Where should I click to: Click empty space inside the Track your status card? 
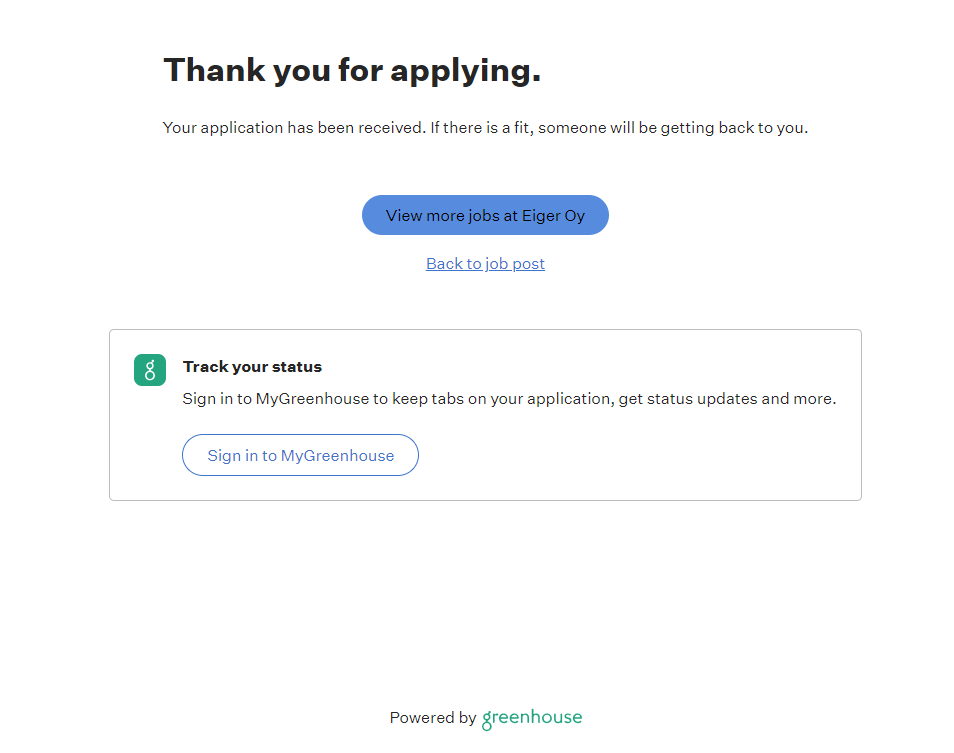(640, 455)
